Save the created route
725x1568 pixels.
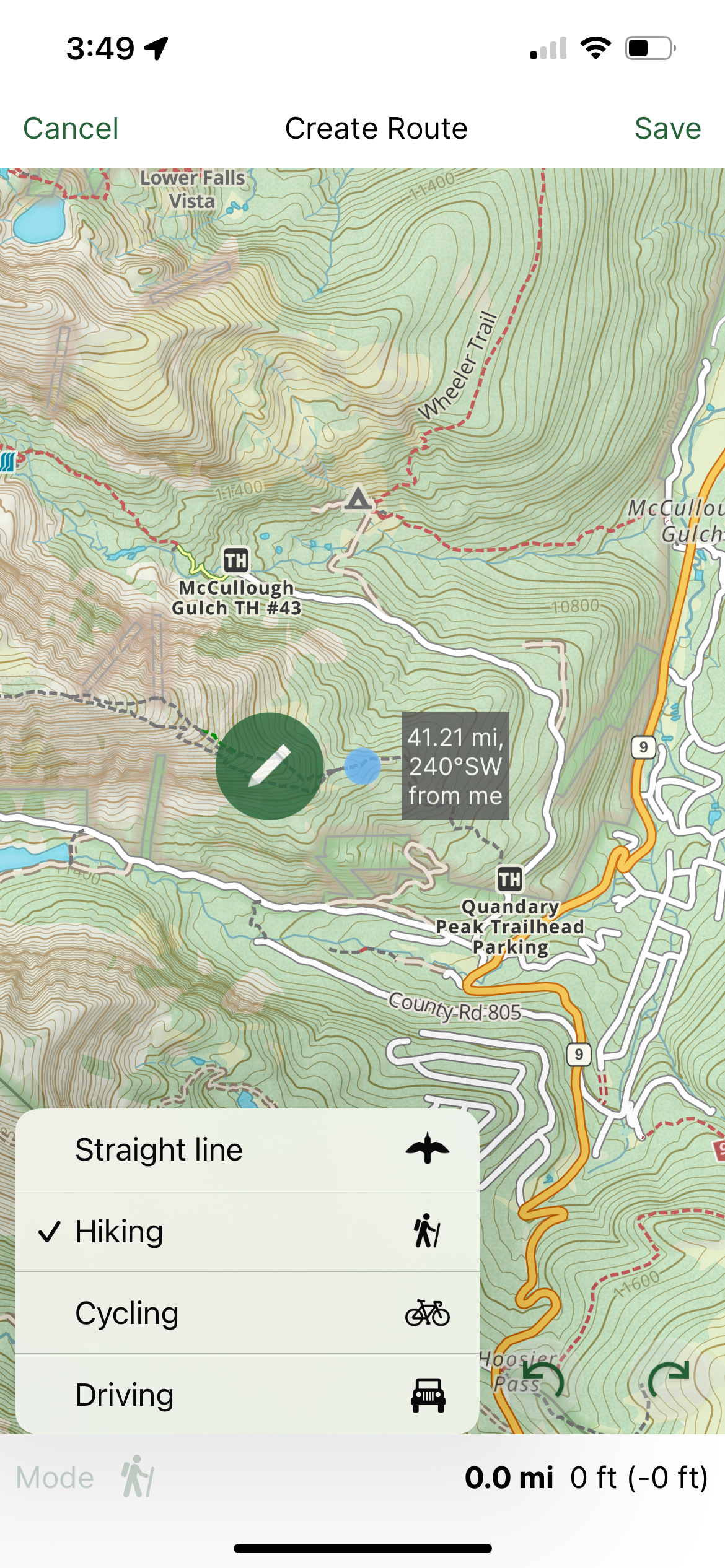[667, 129]
